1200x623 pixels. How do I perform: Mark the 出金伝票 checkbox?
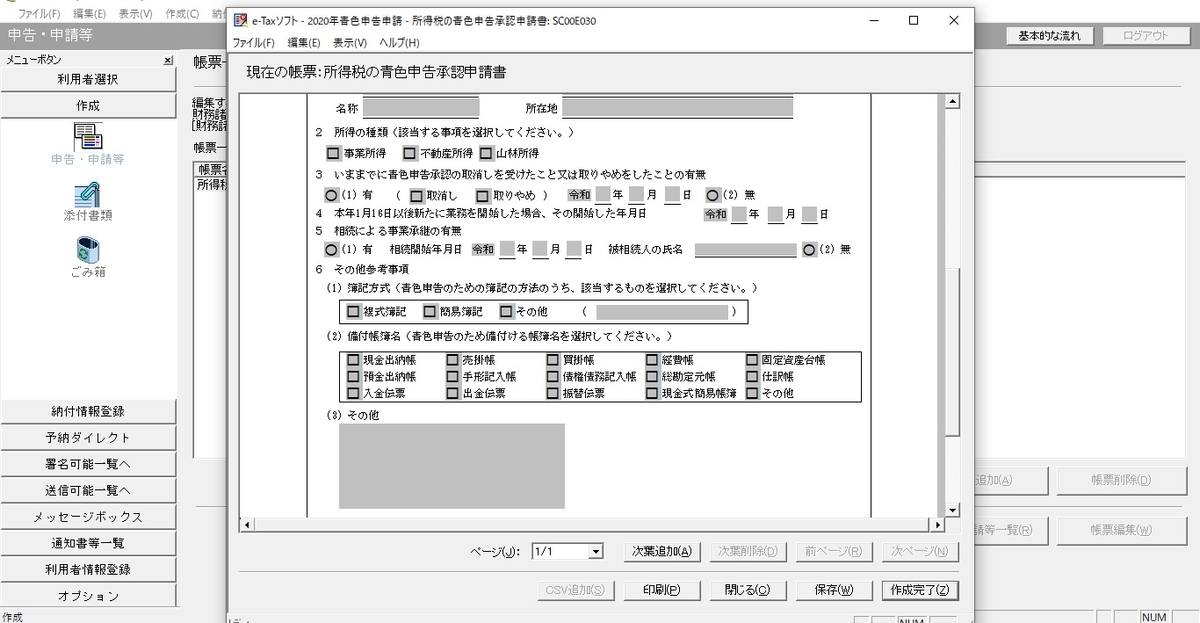point(452,393)
